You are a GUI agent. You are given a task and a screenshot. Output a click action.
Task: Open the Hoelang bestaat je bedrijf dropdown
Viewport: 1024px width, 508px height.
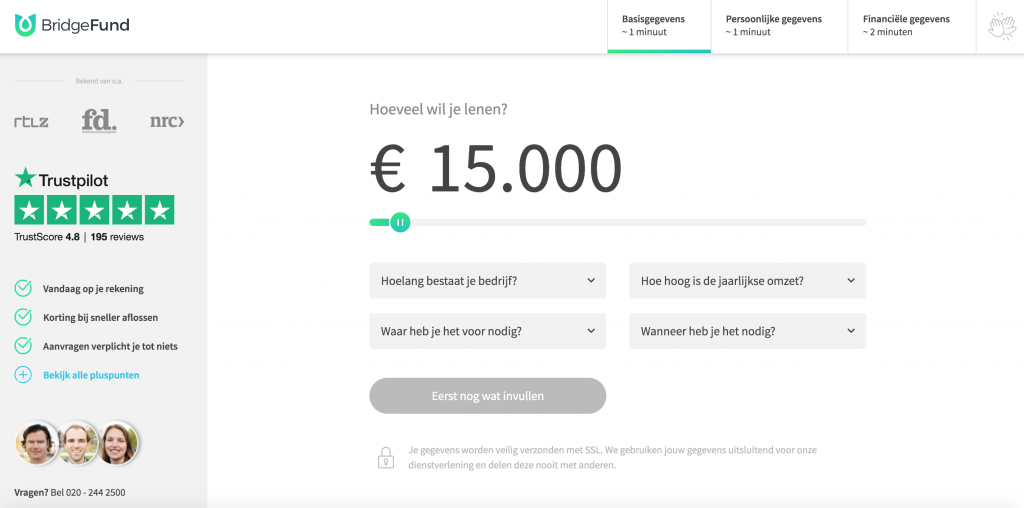(x=488, y=281)
